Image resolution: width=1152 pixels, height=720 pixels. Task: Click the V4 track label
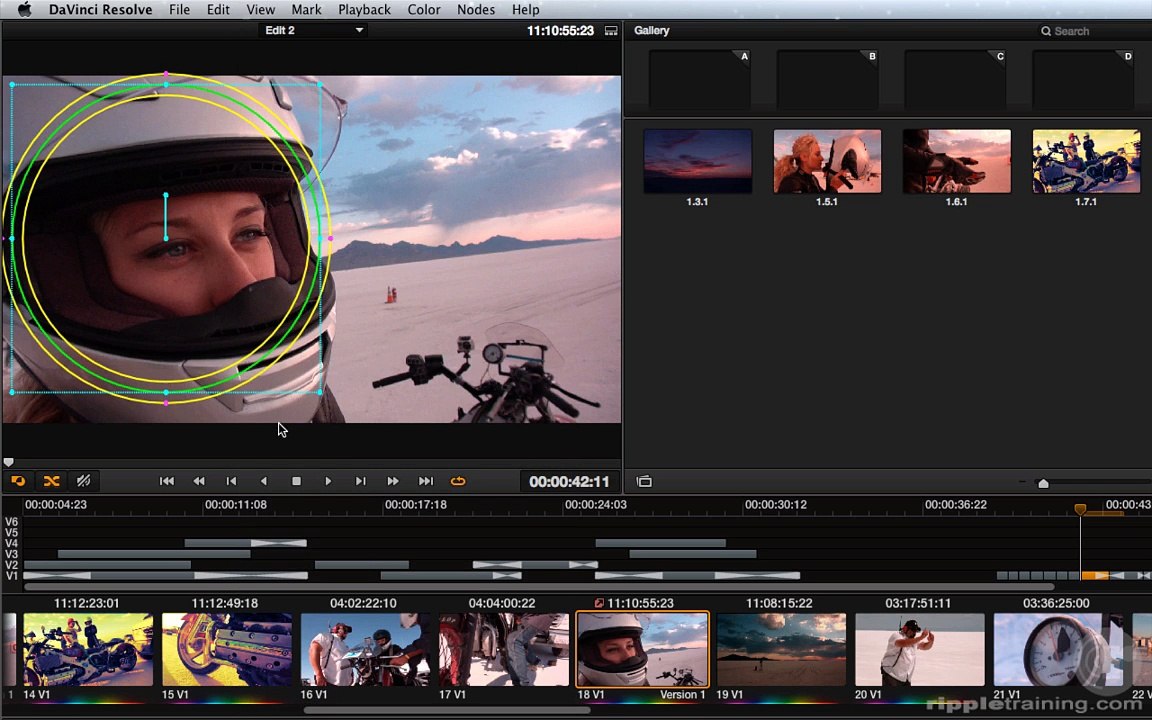click(x=11, y=543)
